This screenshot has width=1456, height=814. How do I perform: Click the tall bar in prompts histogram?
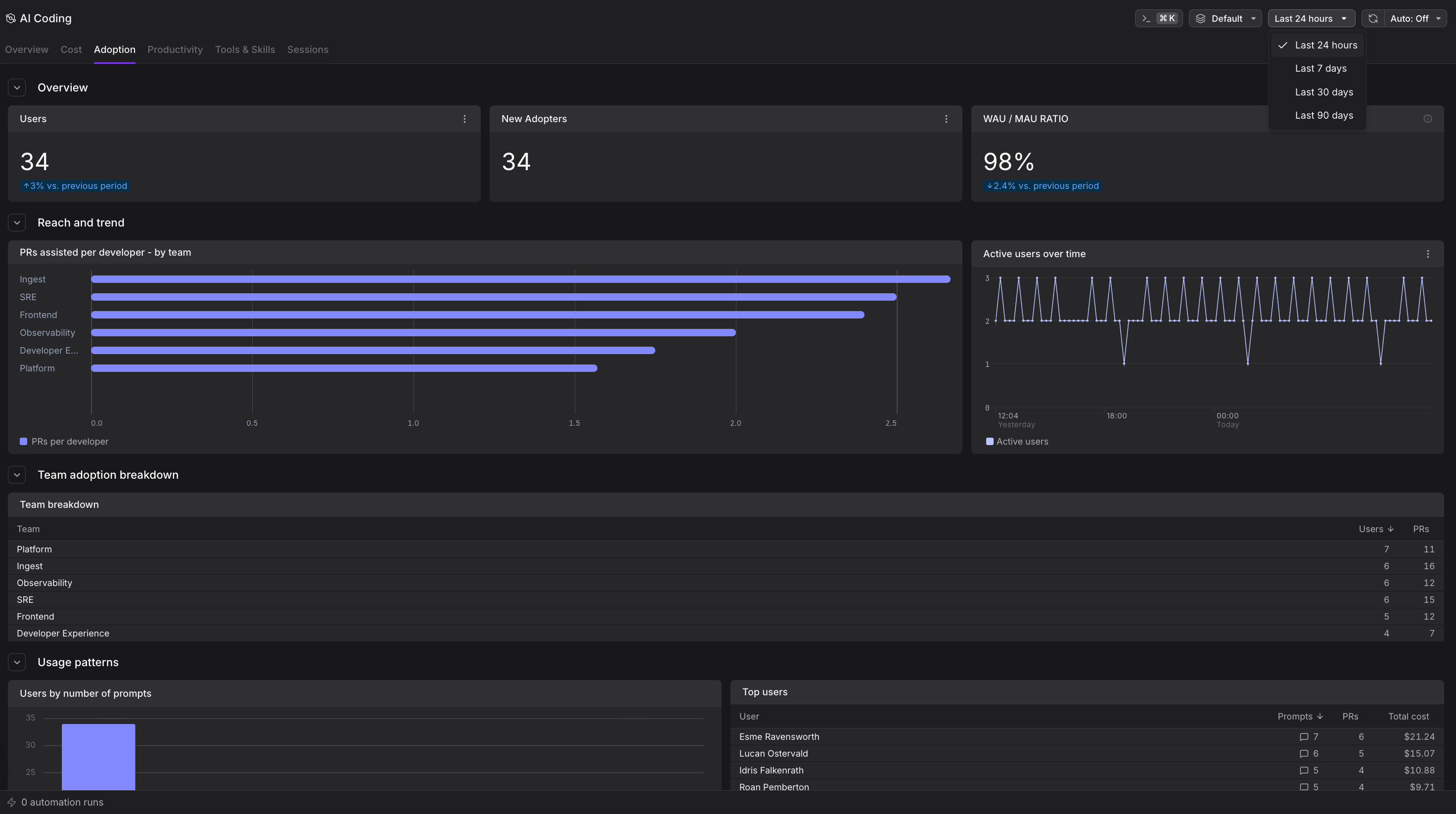tap(98, 757)
